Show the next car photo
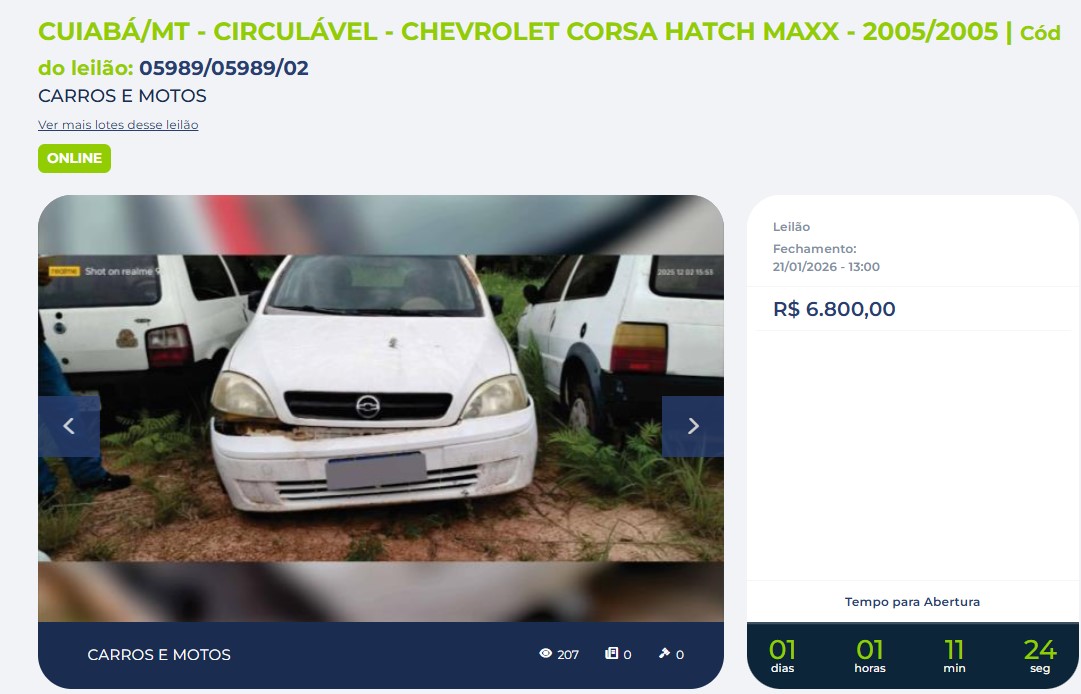 pyautogui.click(x=692, y=426)
